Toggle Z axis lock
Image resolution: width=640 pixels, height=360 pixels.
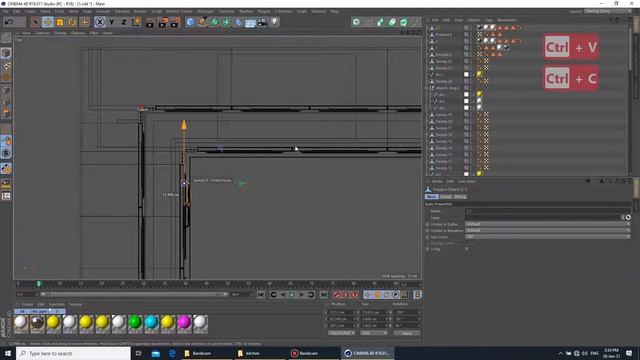coord(124,22)
